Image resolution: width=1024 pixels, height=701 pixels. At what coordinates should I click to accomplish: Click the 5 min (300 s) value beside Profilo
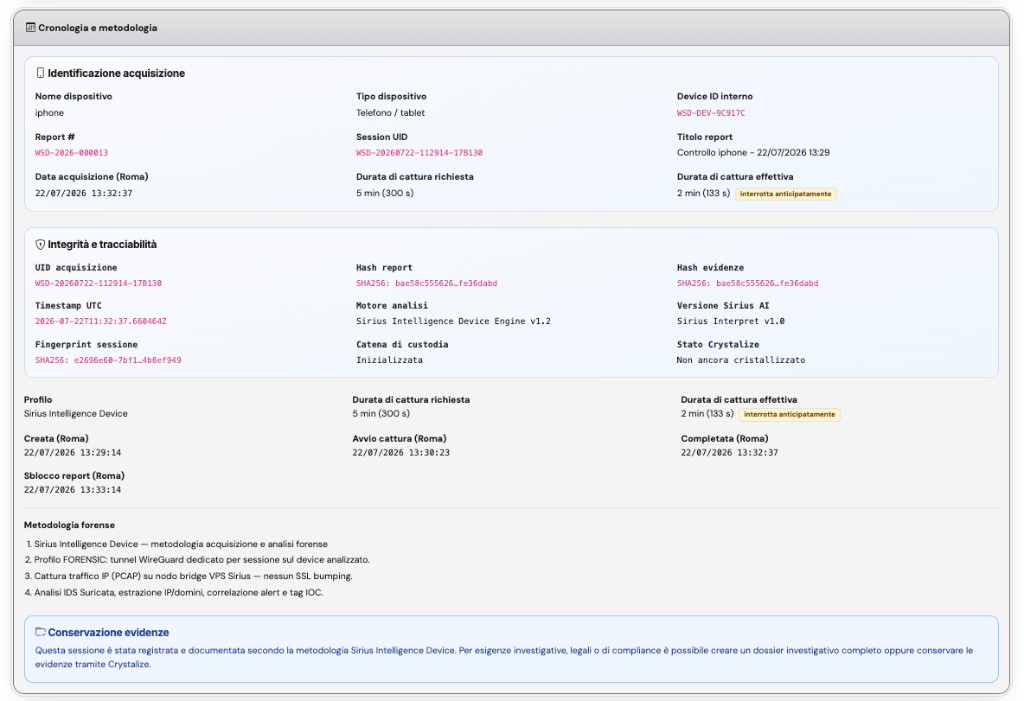pos(381,414)
